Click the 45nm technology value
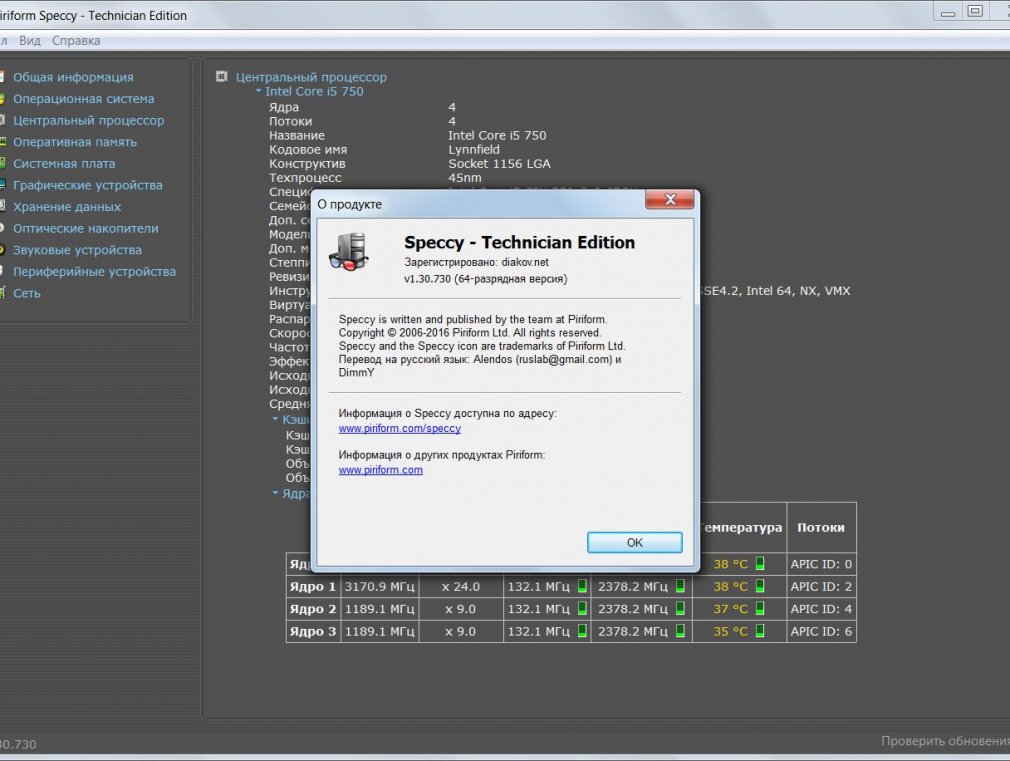The image size is (1010, 761). (x=464, y=178)
